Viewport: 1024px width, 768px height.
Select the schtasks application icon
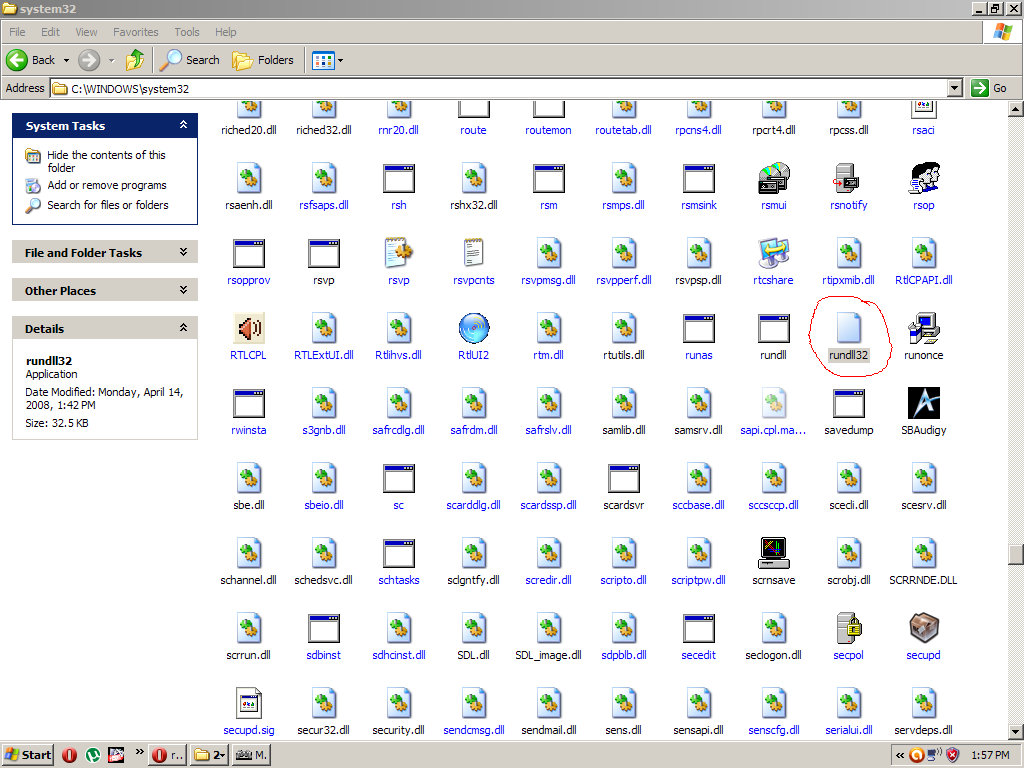[398, 553]
